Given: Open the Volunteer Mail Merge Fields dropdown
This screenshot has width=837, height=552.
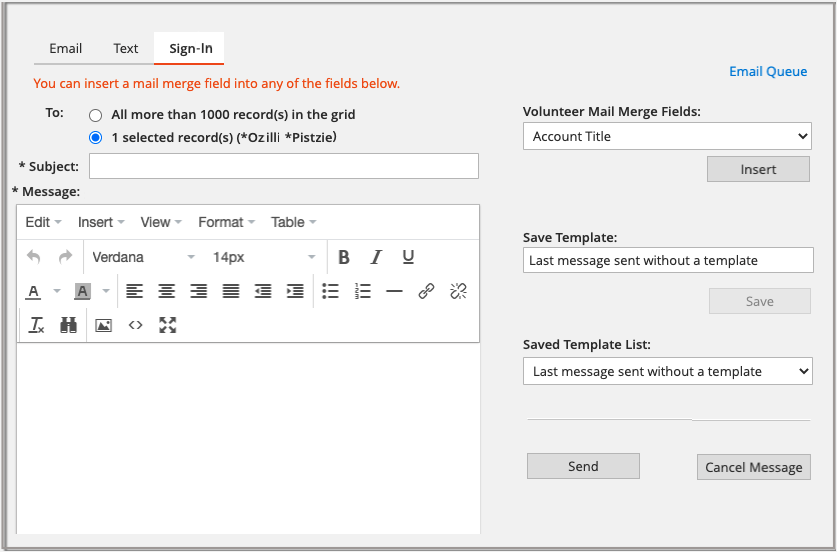Looking at the screenshot, I should point(666,136).
